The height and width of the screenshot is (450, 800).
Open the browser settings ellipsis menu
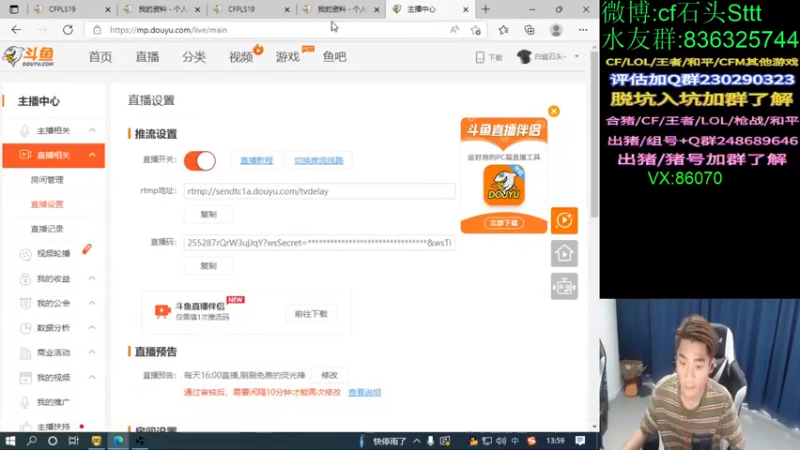pyautogui.click(x=583, y=30)
